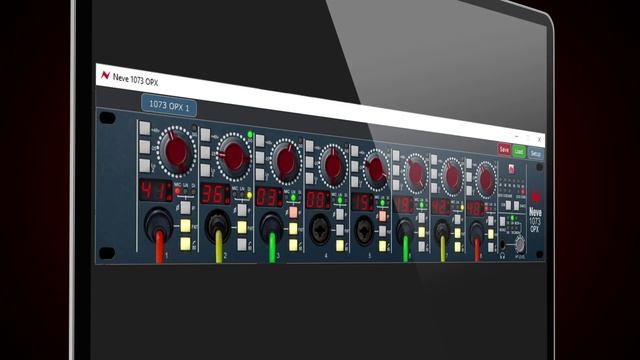
Task: Click channel 3 input jack with green cable
Action: [x=271, y=229]
